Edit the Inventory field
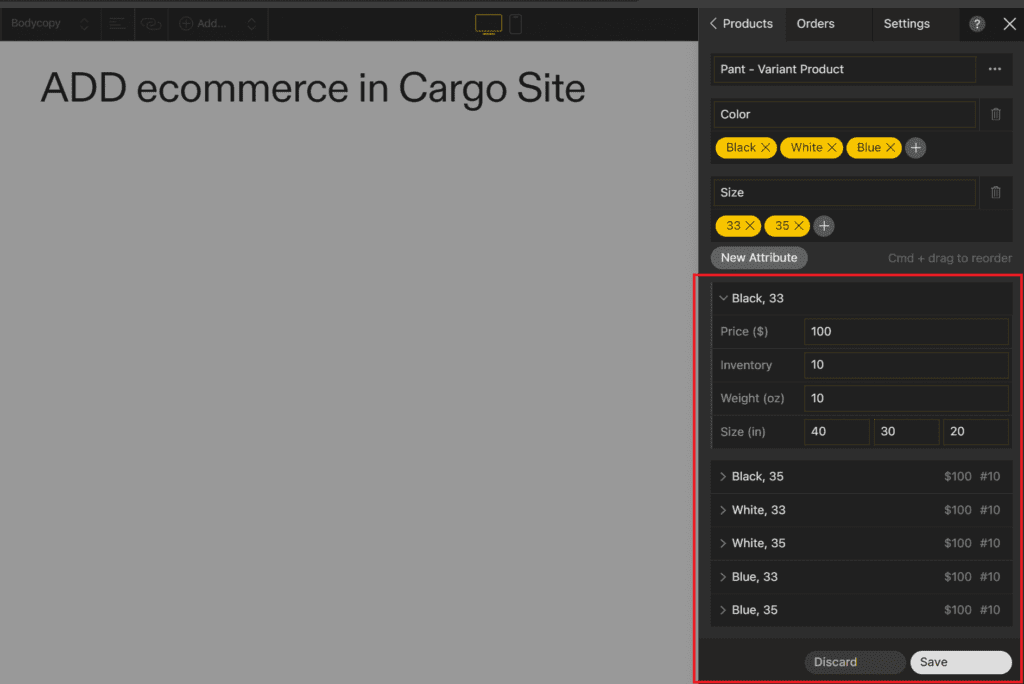 click(x=906, y=365)
